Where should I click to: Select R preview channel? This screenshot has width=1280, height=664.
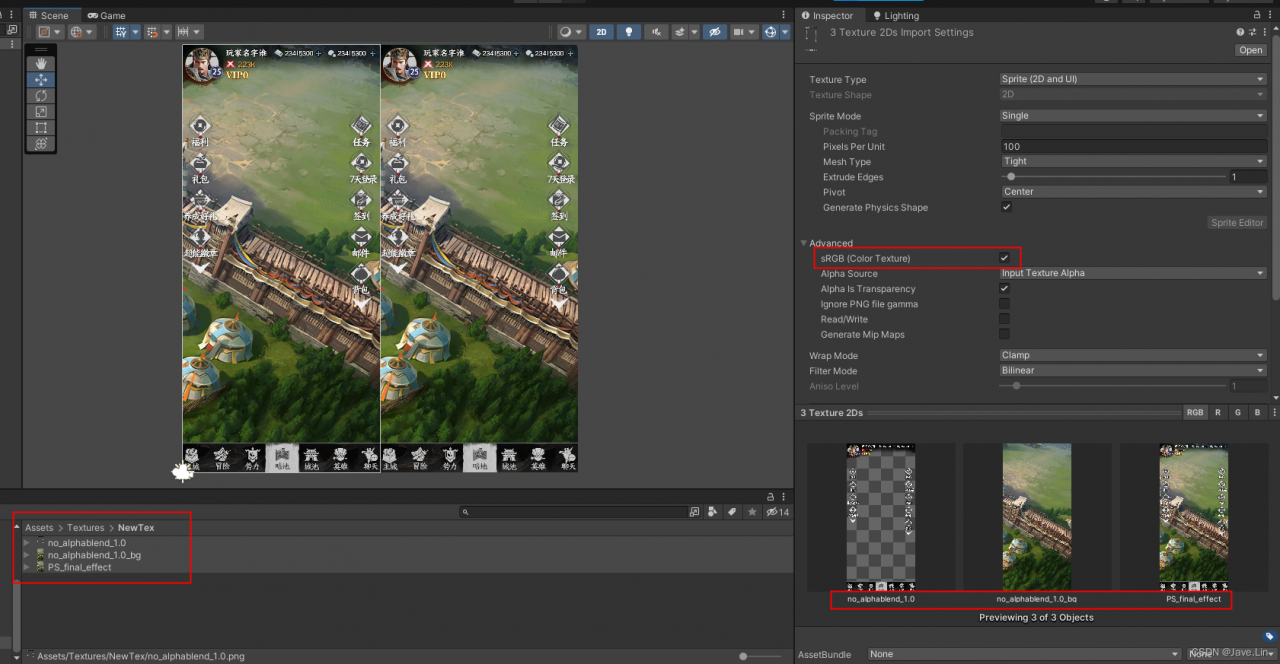[1218, 412]
